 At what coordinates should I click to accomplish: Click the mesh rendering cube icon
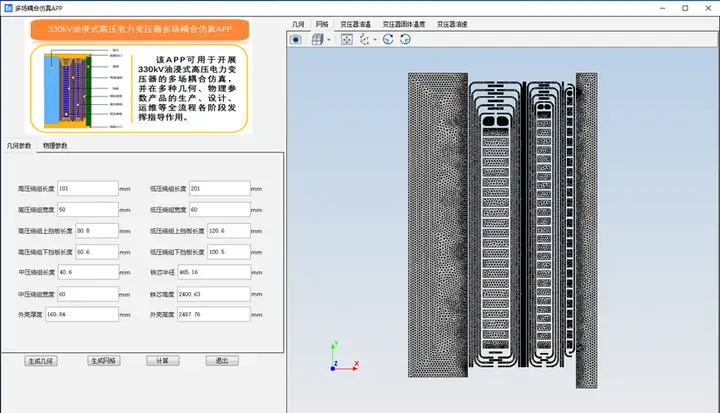pos(317,40)
